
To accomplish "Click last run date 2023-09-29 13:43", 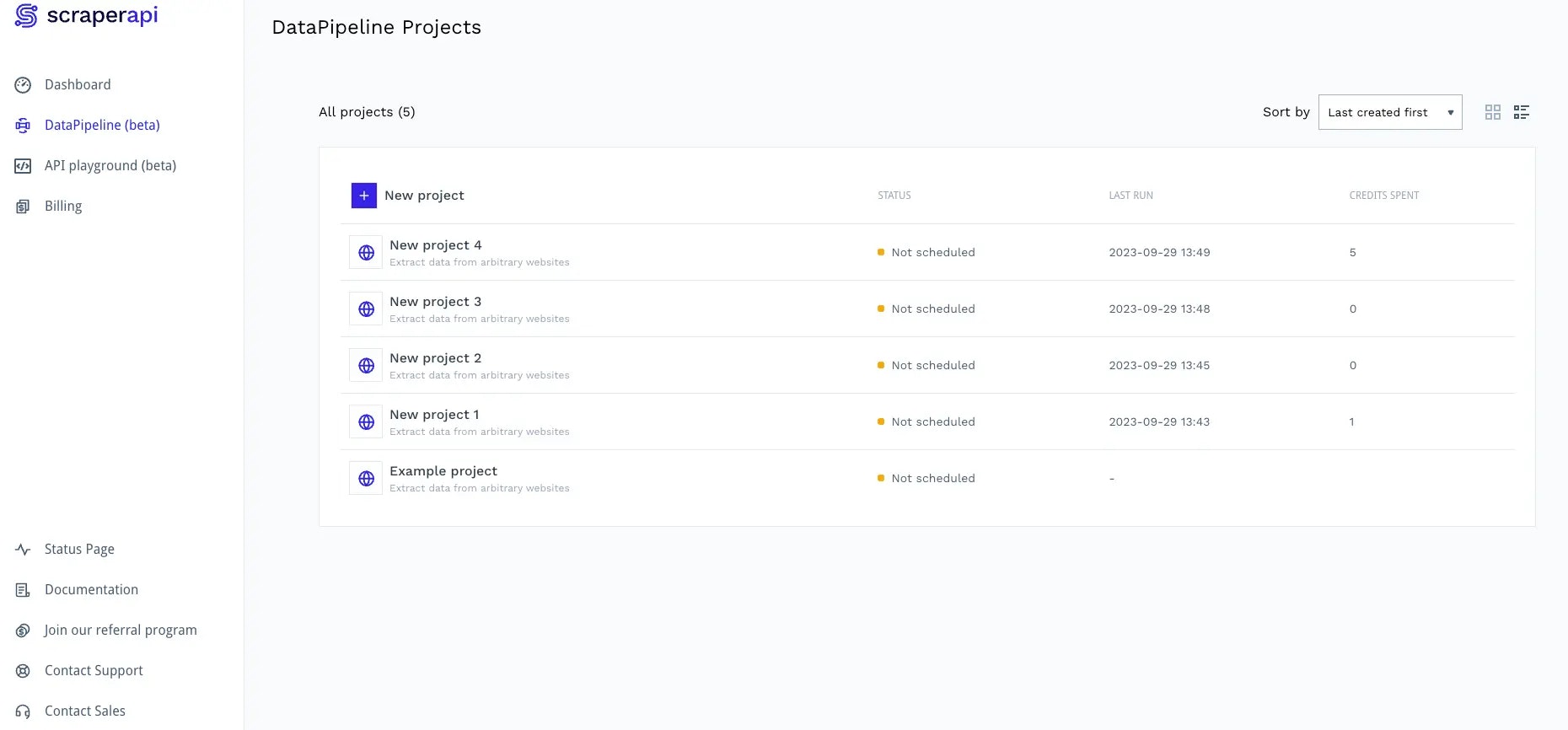I will tap(1159, 421).
